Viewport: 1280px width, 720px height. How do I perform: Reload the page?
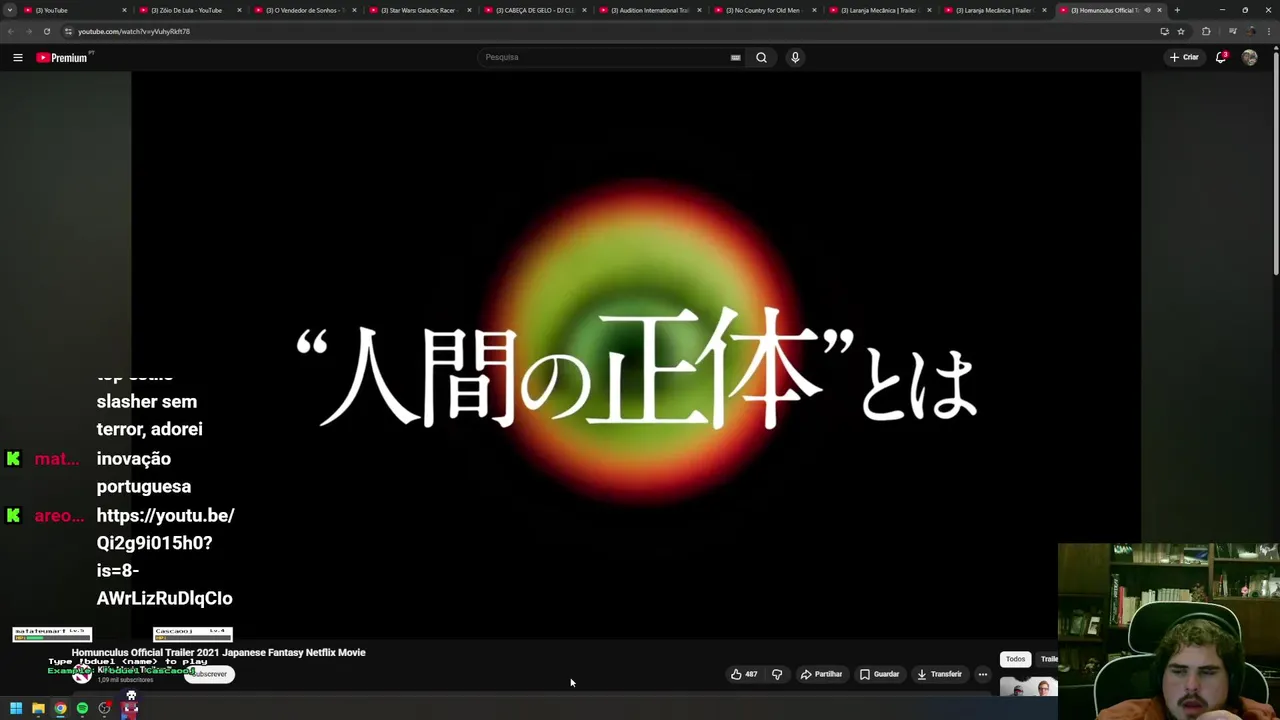pos(46,31)
